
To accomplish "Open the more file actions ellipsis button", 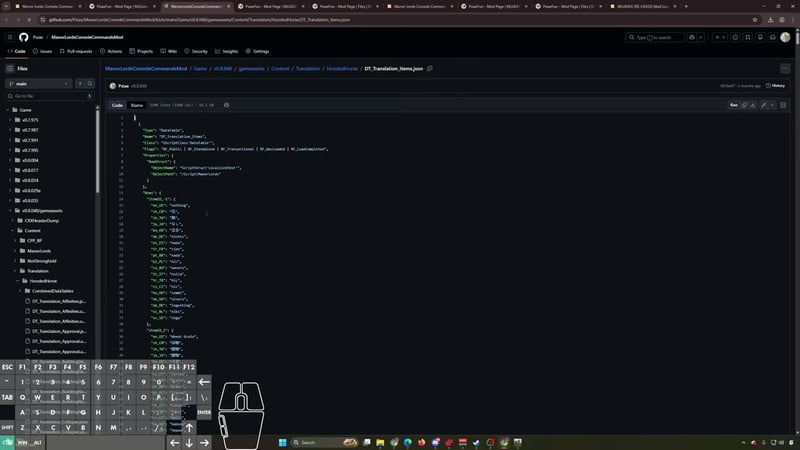I will pyautogui.click(x=785, y=68).
